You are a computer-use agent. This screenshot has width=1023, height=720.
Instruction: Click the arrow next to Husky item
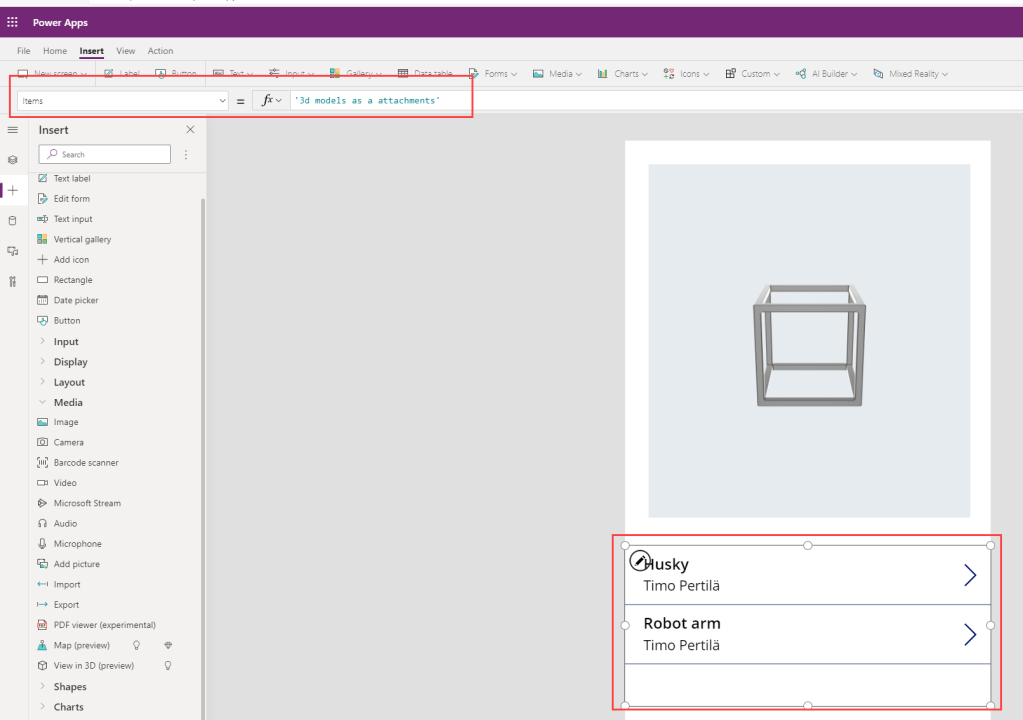968,575
